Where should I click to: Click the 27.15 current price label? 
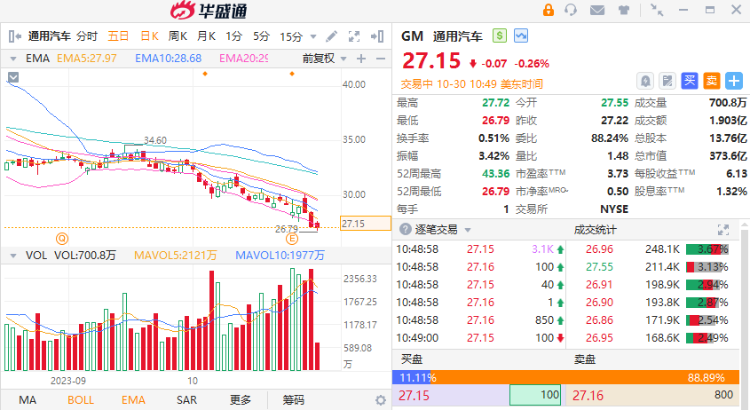365,223
